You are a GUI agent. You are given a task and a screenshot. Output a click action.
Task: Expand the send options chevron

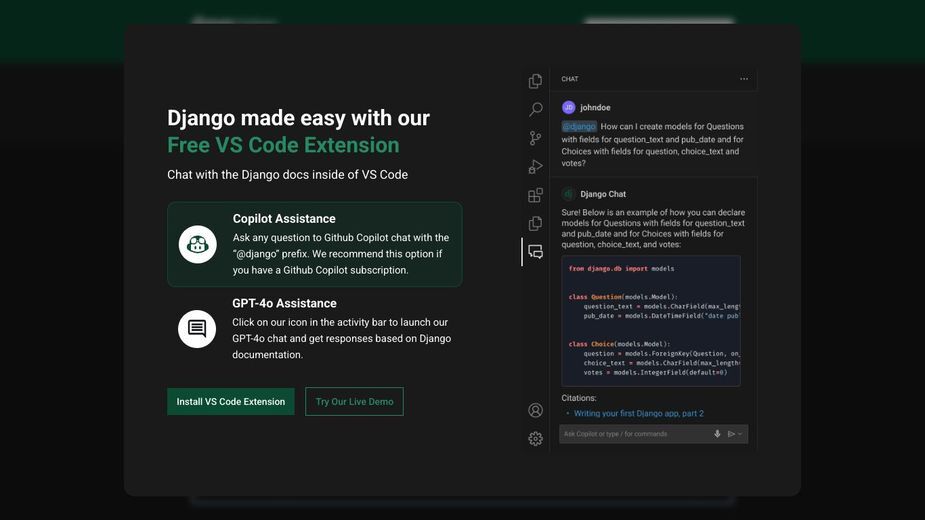click(740, 434)
